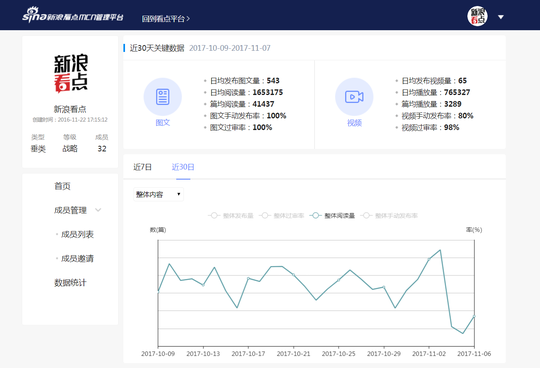Click the 近30天关键数据 heading

click(x=157, y=48)
